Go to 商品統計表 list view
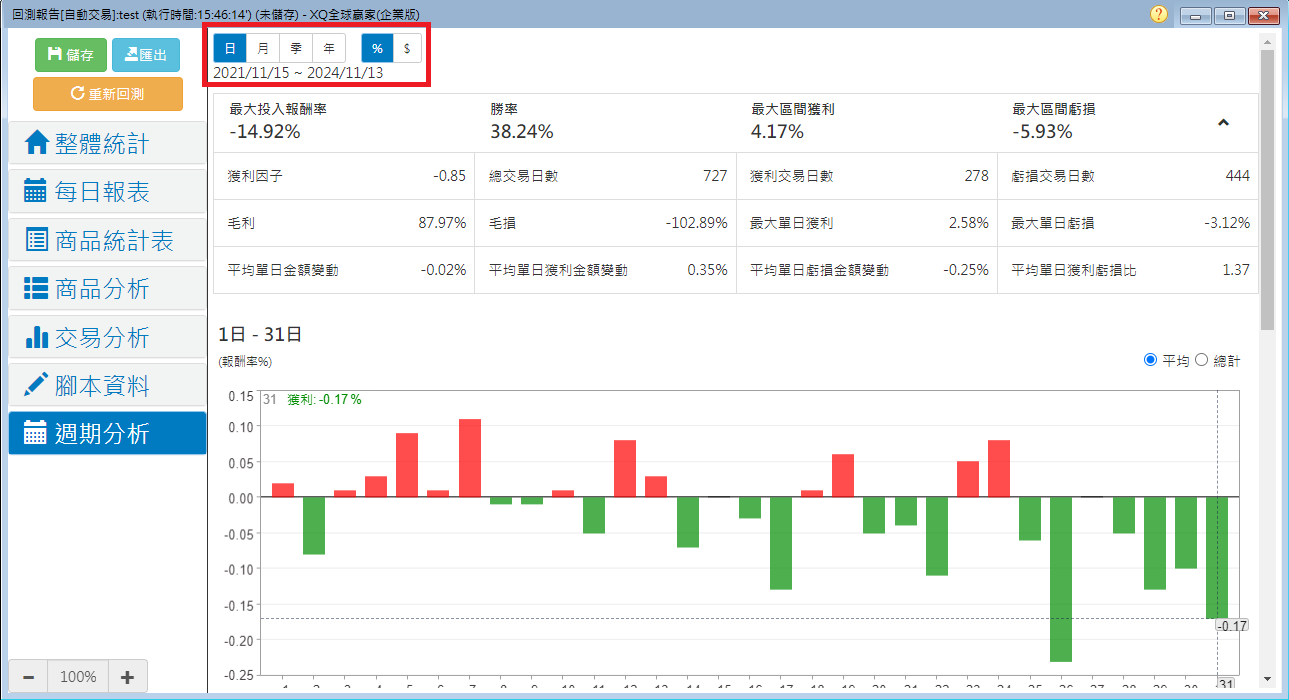Viewport: 1289px width, 700px height. (107, 241)
